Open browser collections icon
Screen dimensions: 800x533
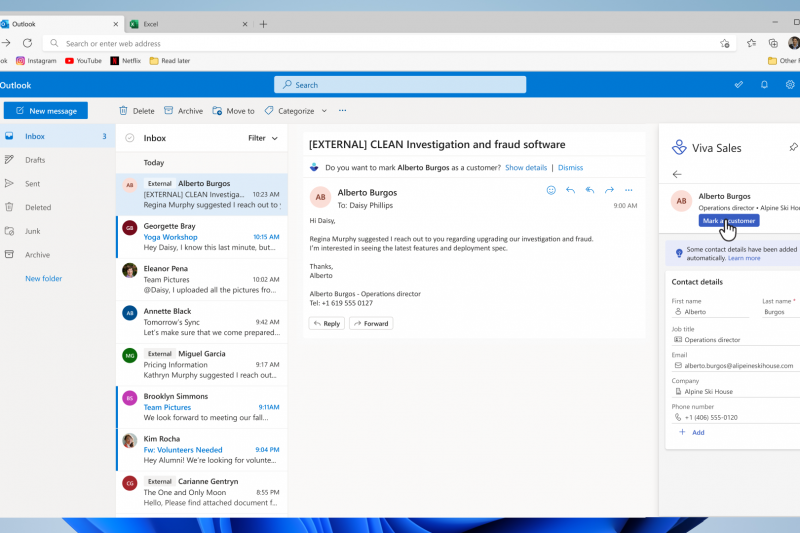(x=773, y=43)
